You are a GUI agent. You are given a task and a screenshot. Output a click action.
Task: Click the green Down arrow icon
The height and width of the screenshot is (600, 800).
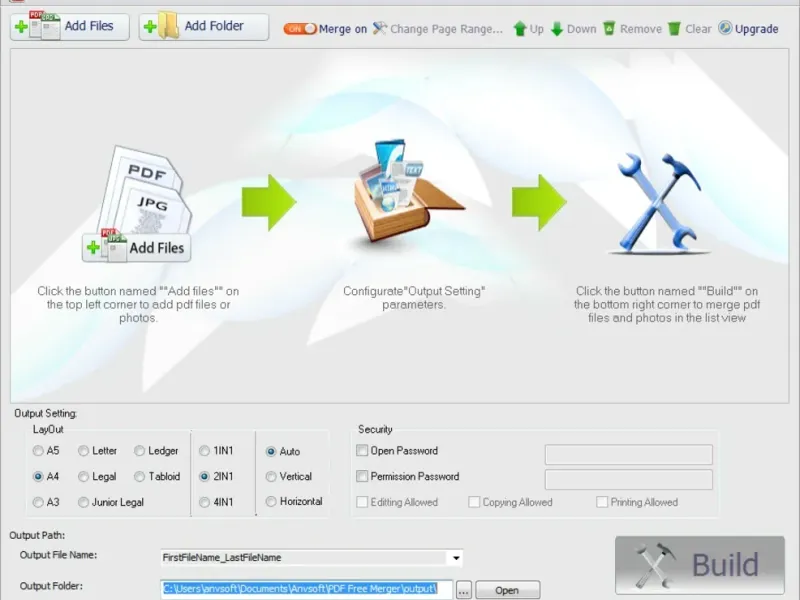557,29
